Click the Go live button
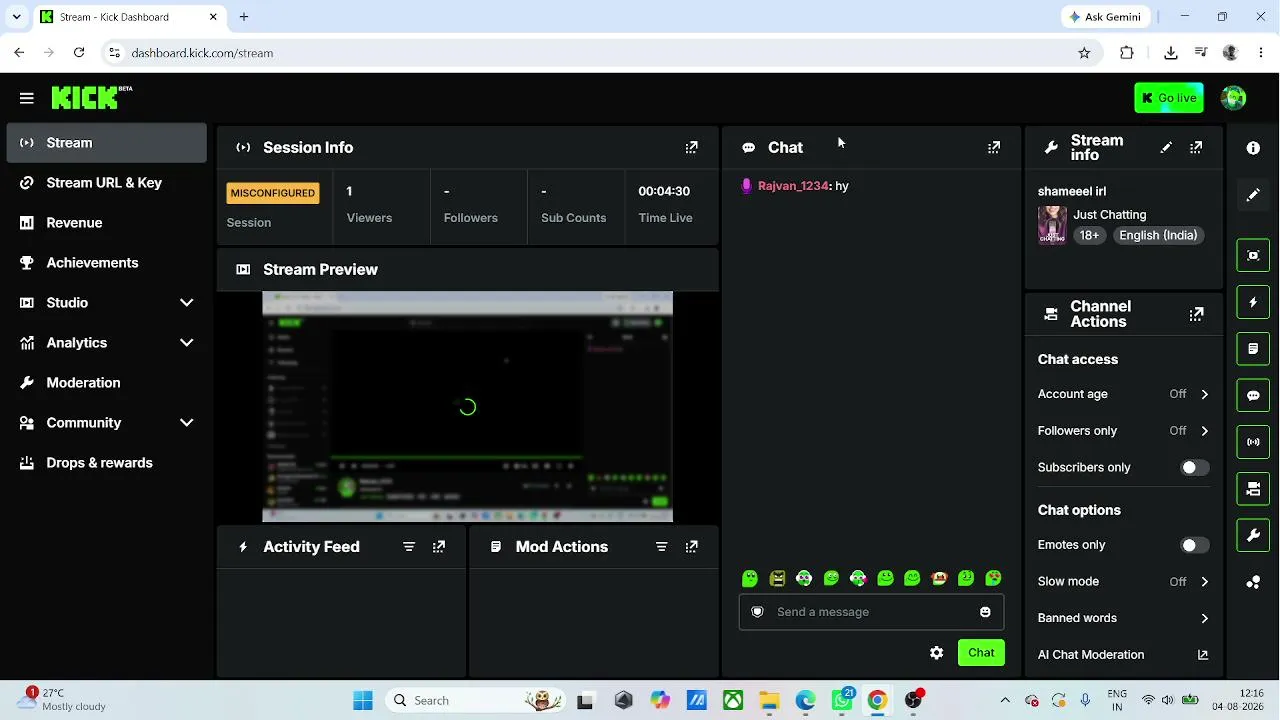 pyautogui.click(x=1169, y=98)
